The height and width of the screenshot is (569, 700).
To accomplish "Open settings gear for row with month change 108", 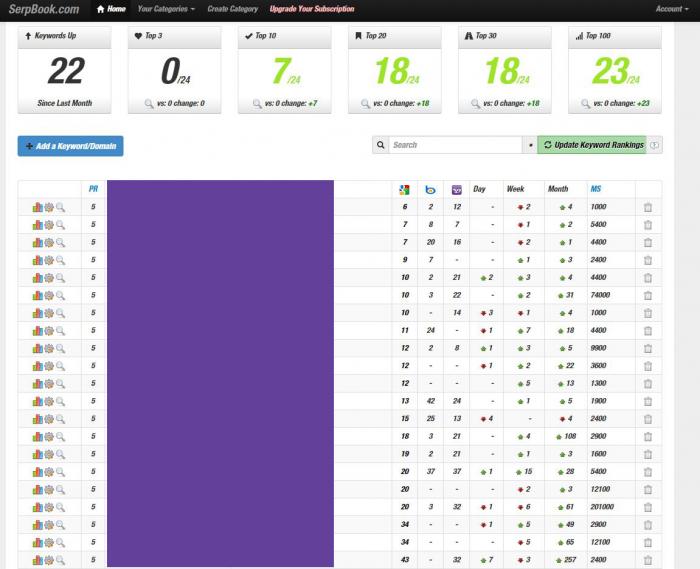I will [49, 436].
